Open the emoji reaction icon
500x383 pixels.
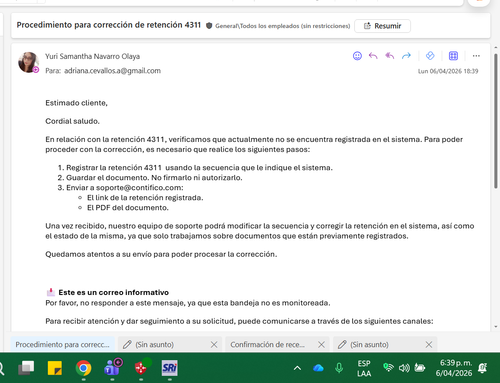point(357,56)
